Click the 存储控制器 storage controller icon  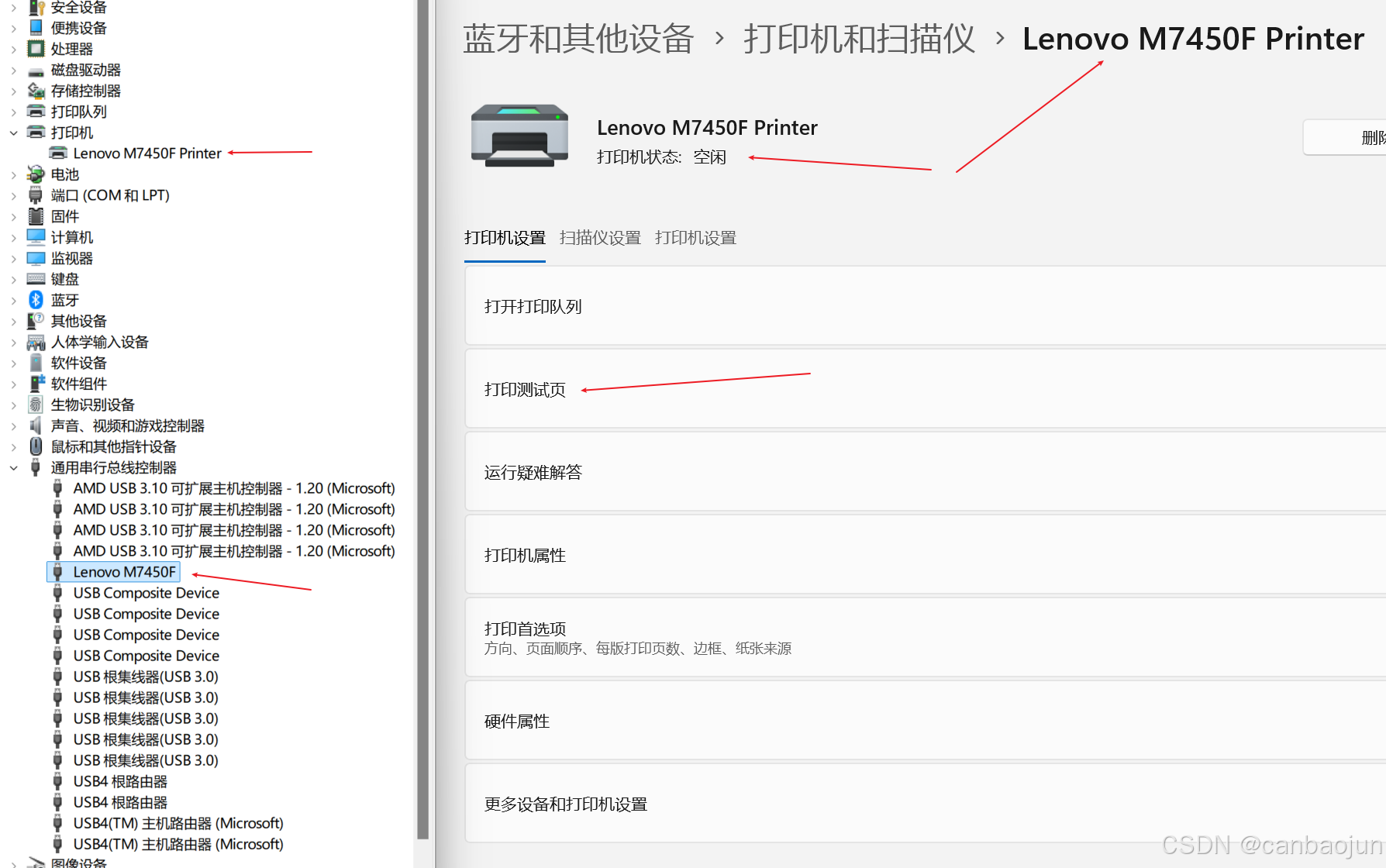click(36, 91)
